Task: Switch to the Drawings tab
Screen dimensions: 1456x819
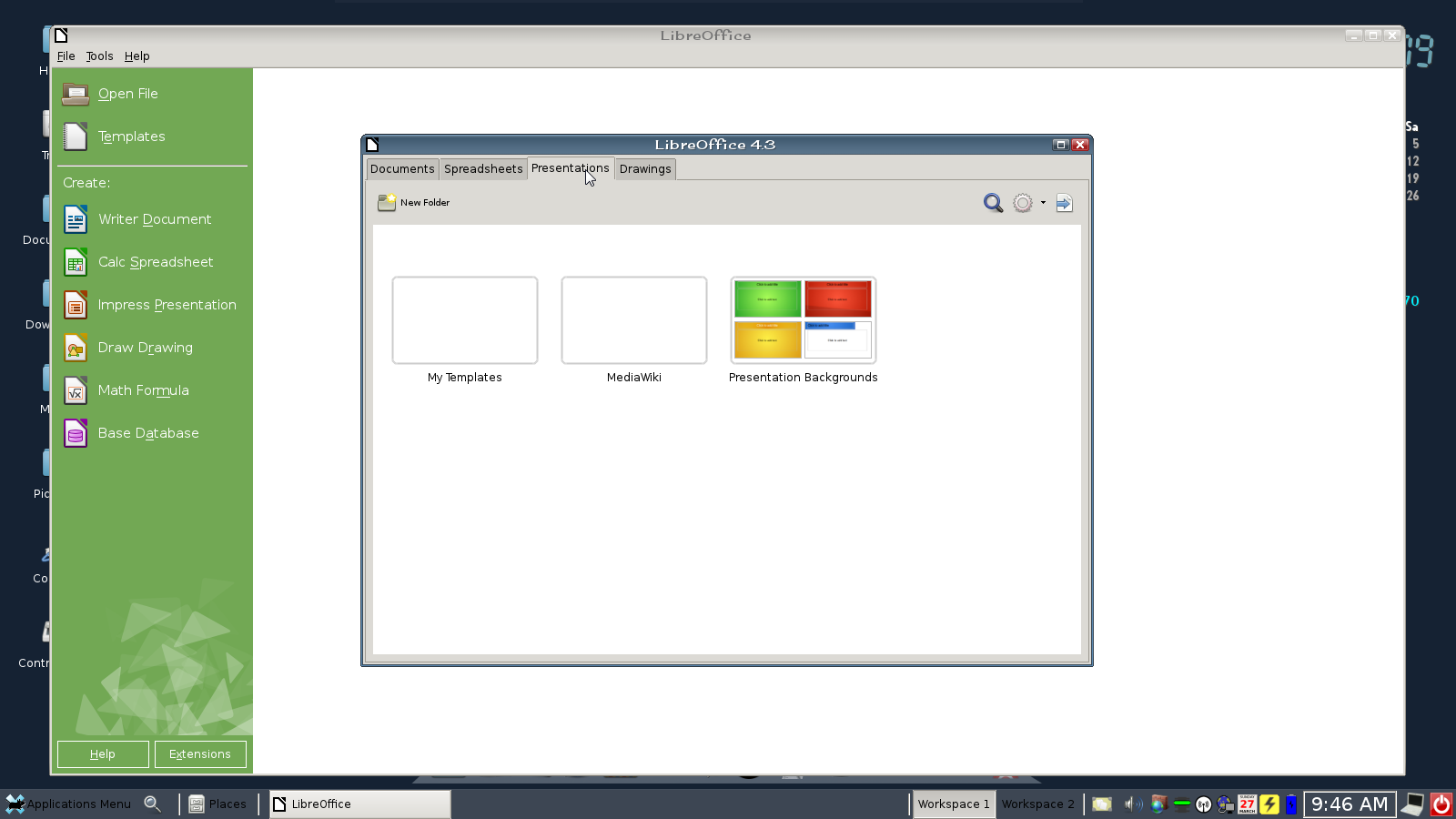Action: [x=645, y=169]
